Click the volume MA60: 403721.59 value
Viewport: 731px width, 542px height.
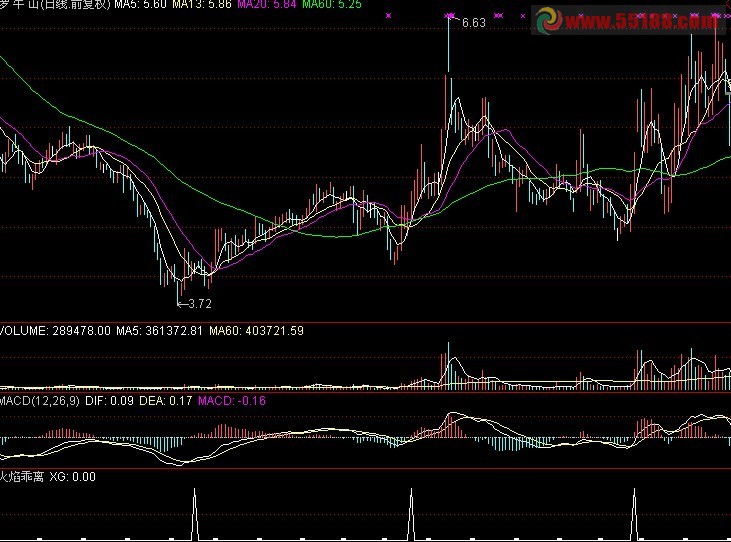tap(256, 331)
